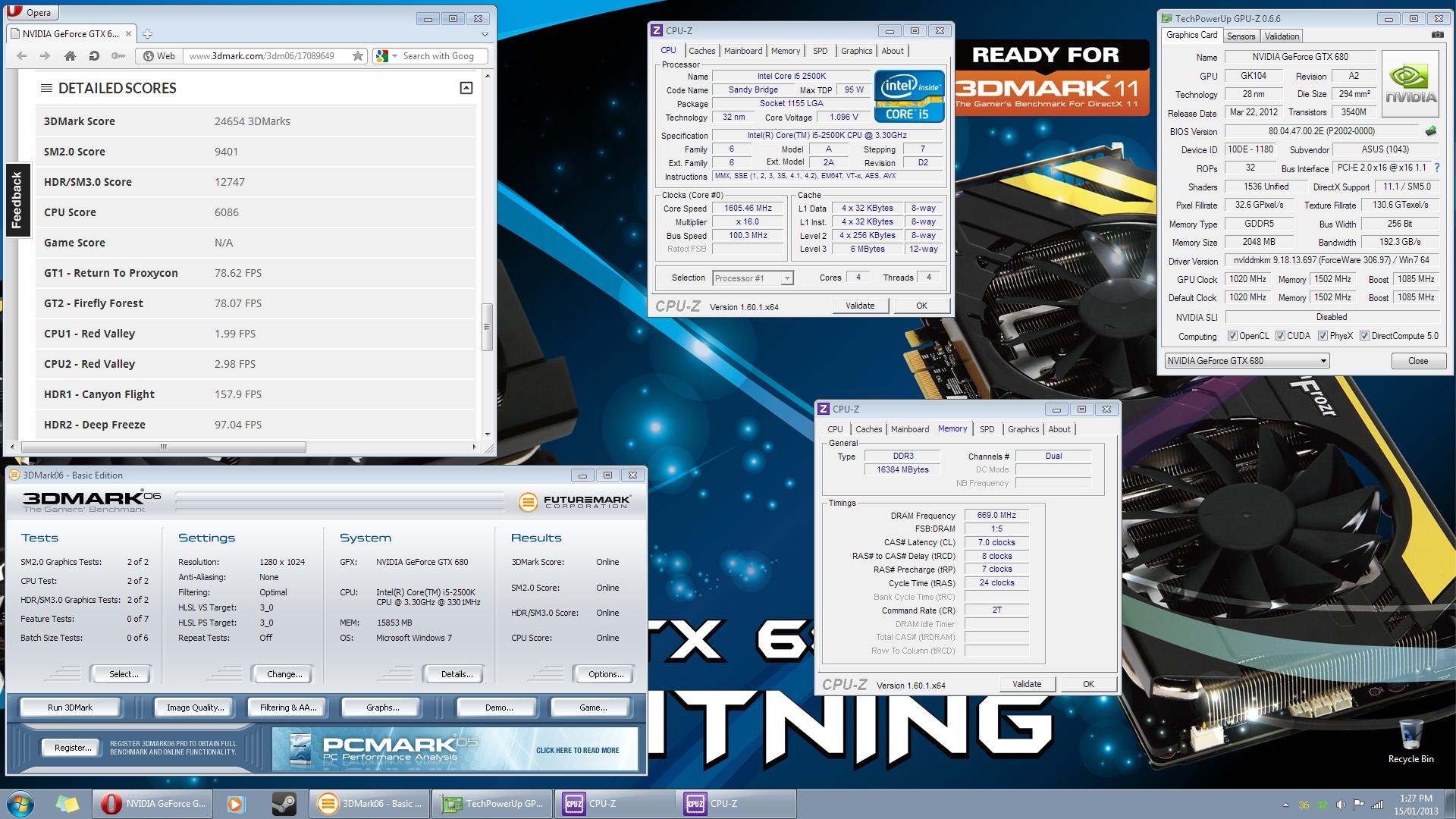Click the Game button in 3DMark06
This screenshot has width=1456, height=819.
[x=592, y=708]
